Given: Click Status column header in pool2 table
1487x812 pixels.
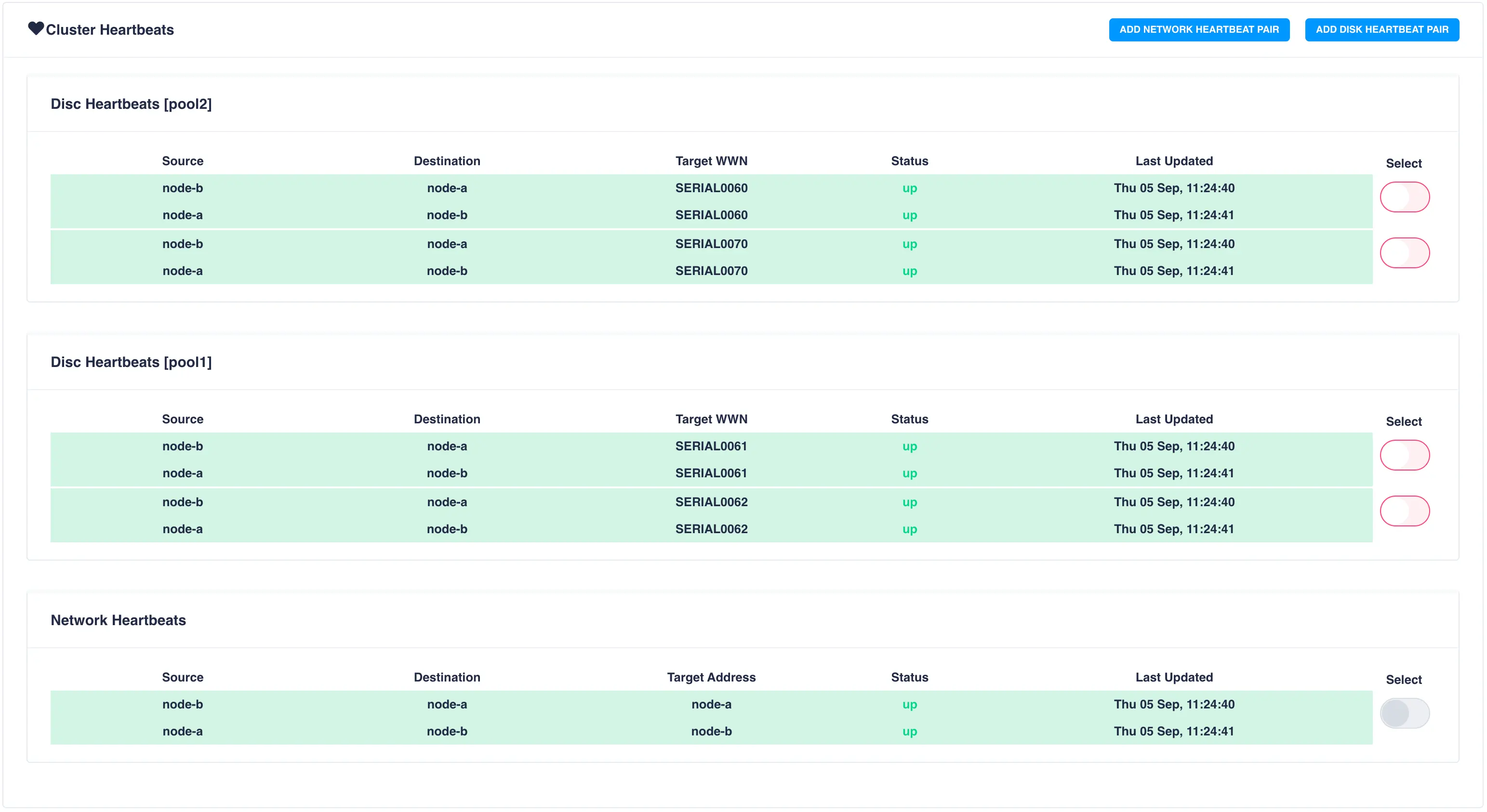Looking at the screenshot, I should point(909,161).
